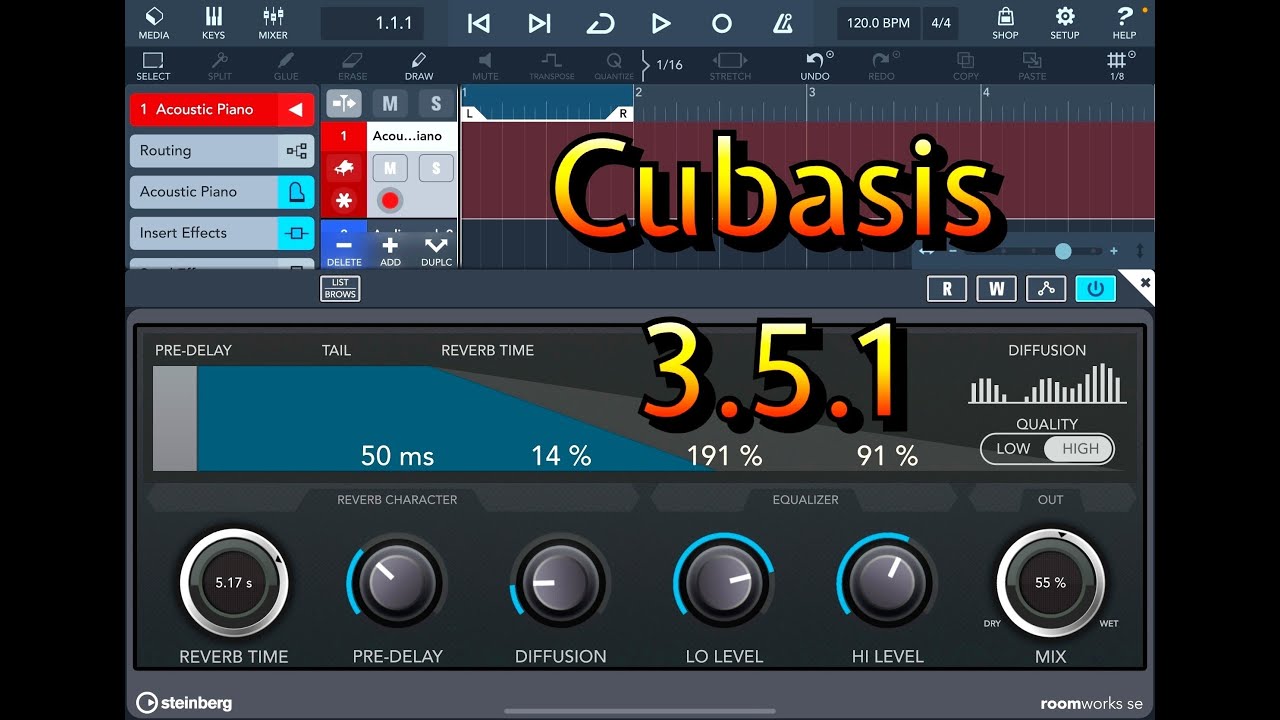Redo the last undone action
Image resolution: width=1280 pixels, height=720 pixels.
click(x=882, y=66)
